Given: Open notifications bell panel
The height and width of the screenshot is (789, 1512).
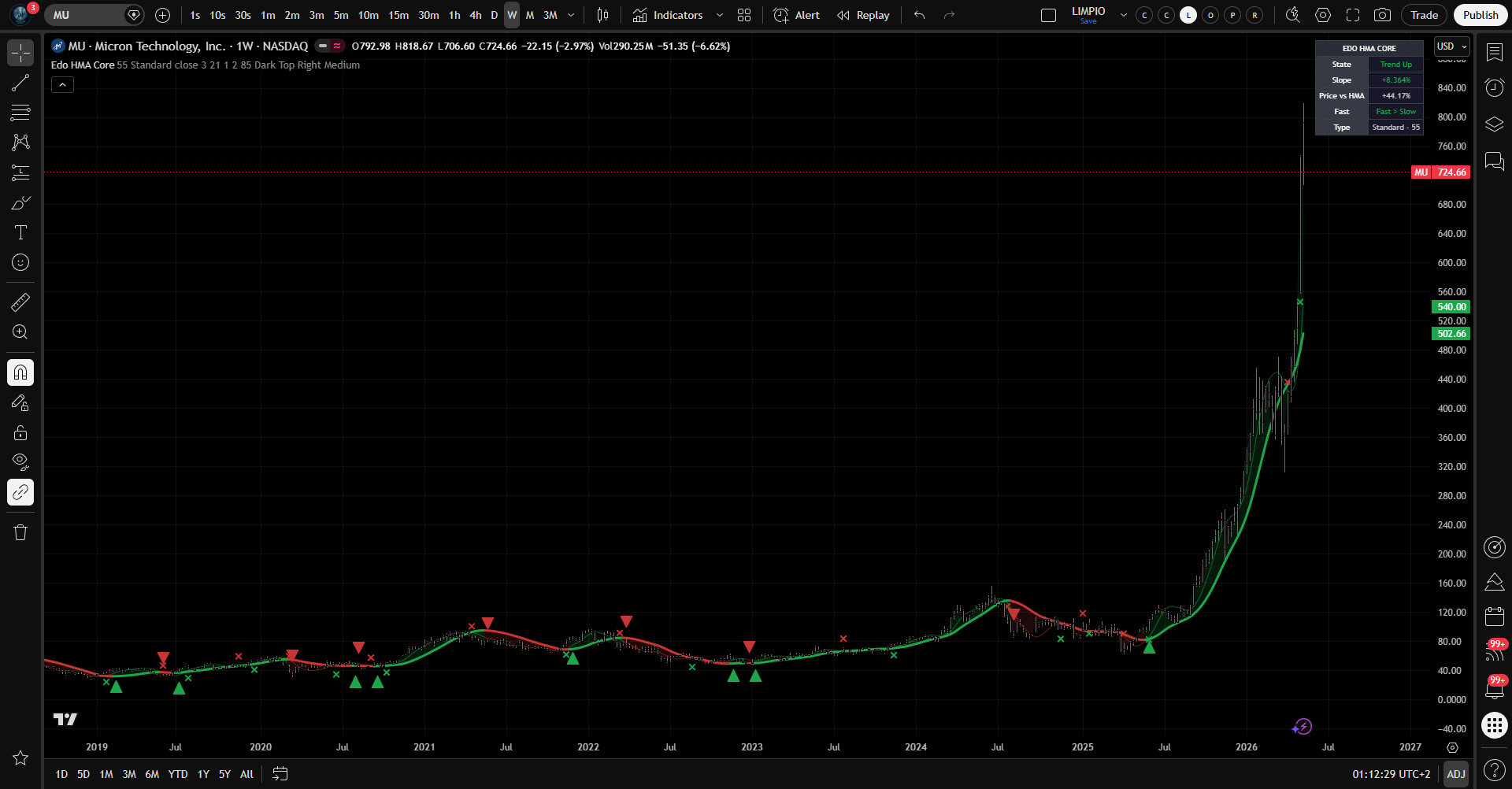Looking at the screenshot, I should coord(1494,688).
